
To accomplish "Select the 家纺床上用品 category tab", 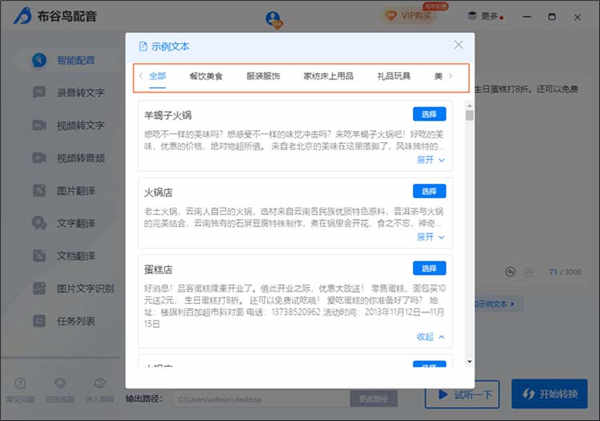I will [x=328, y=76].
